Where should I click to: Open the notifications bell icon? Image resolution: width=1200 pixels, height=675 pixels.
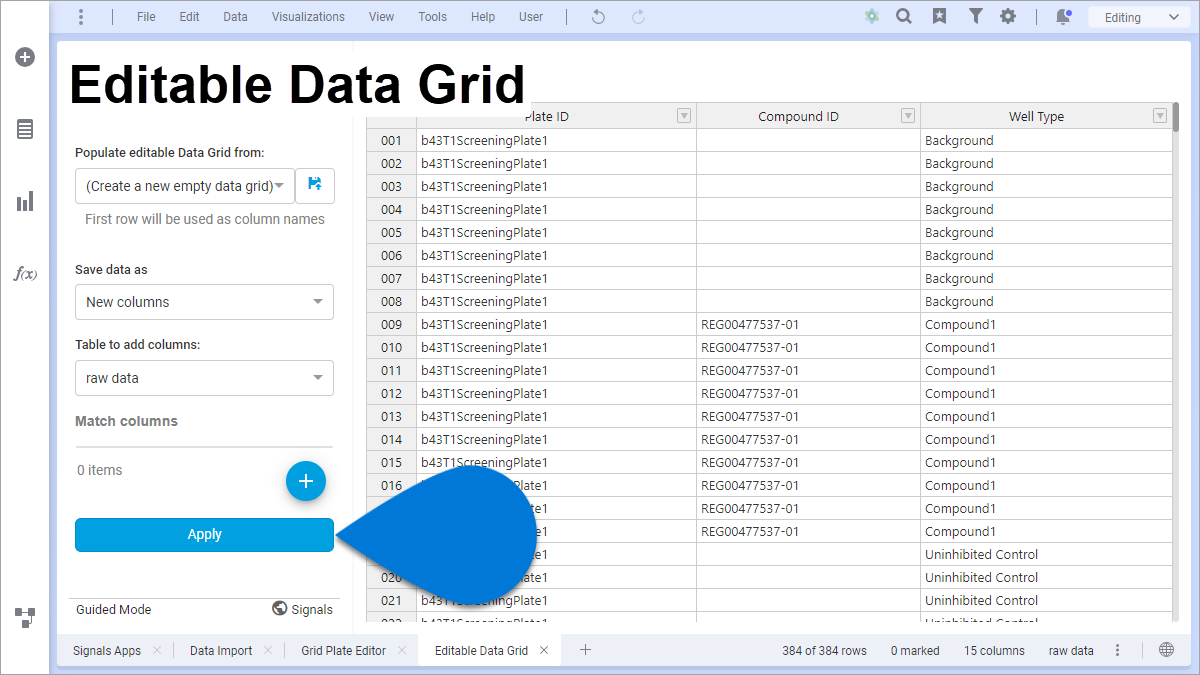point(1064,17)
